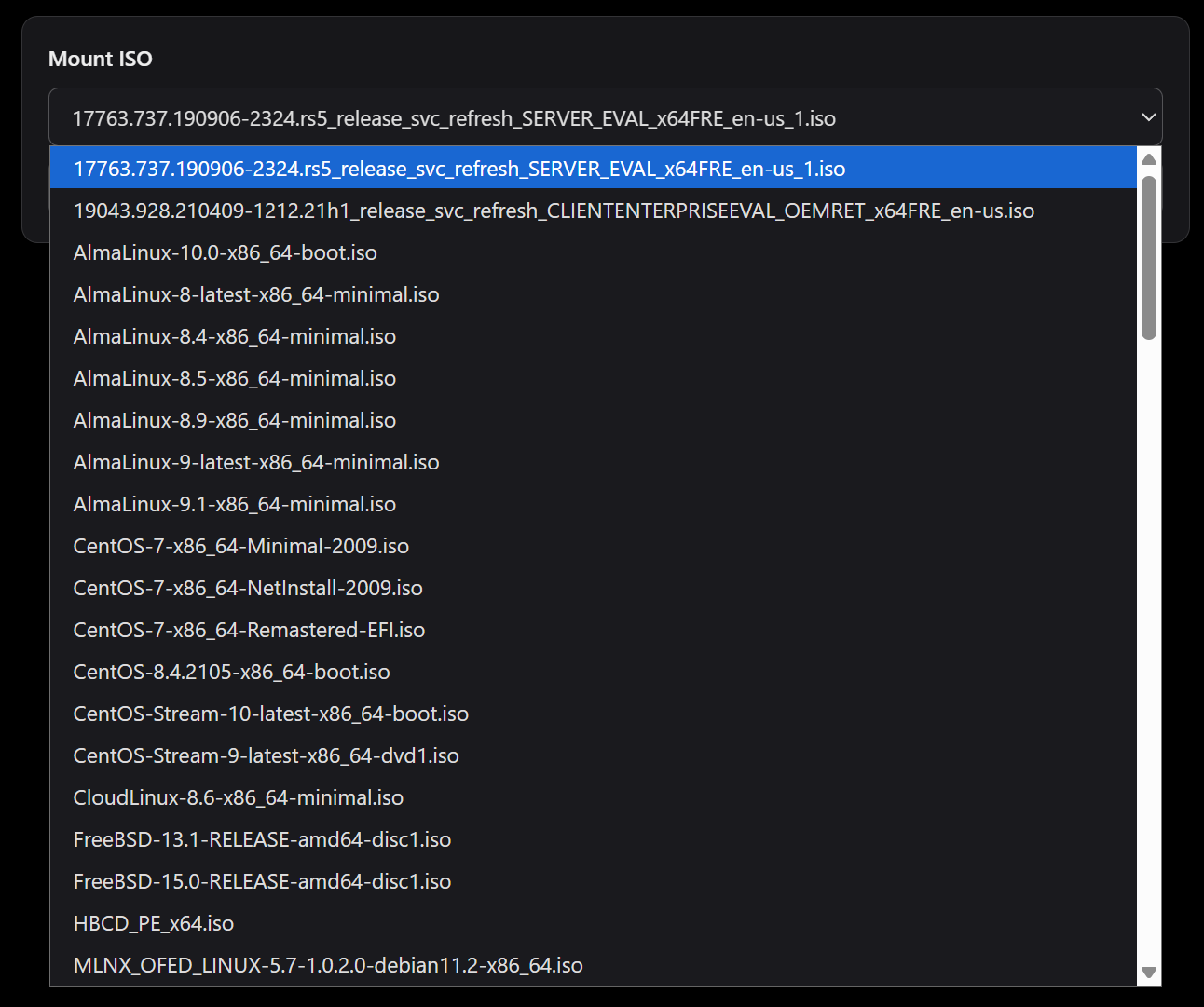The width and height of the screenshot is (1204, 1007).
Task: Select the highlighted 17763.737 SERVER_EVAL option in list
Action: pos(594,169)
